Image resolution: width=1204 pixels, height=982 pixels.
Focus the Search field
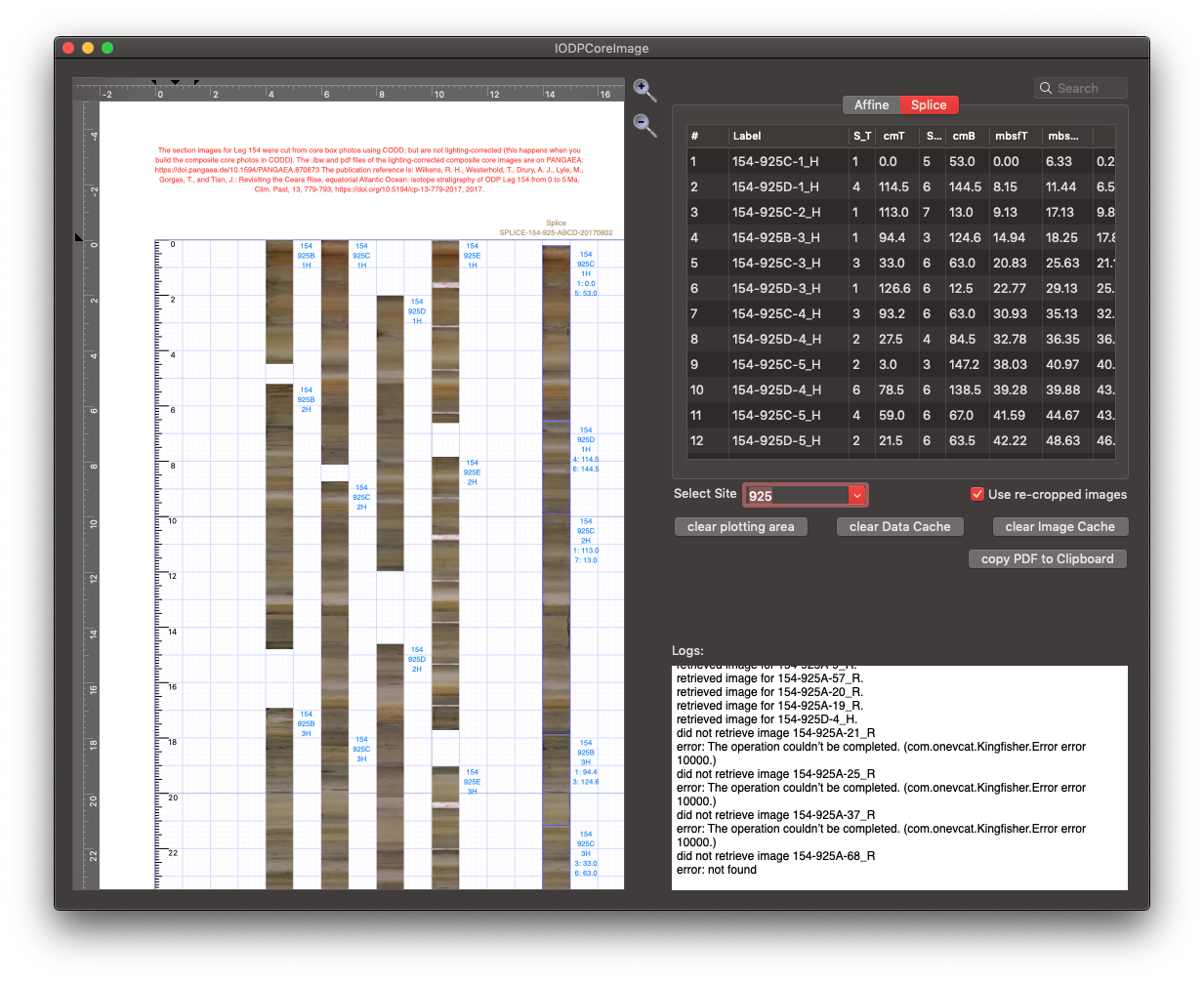coord(1081,88)
